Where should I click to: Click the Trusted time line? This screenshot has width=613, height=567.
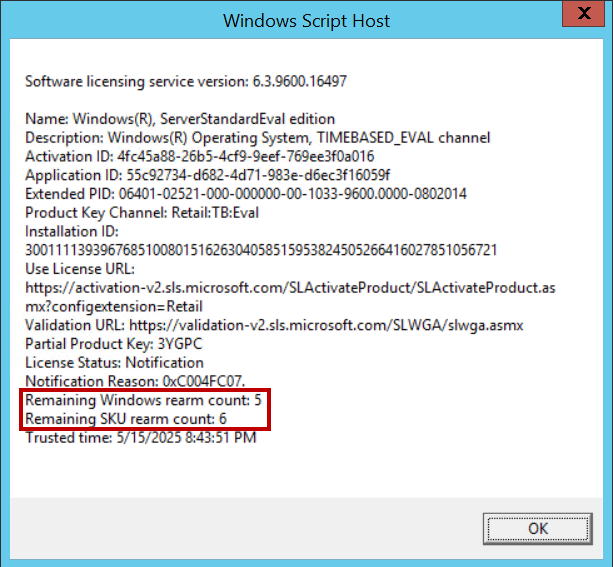(141, 438)
